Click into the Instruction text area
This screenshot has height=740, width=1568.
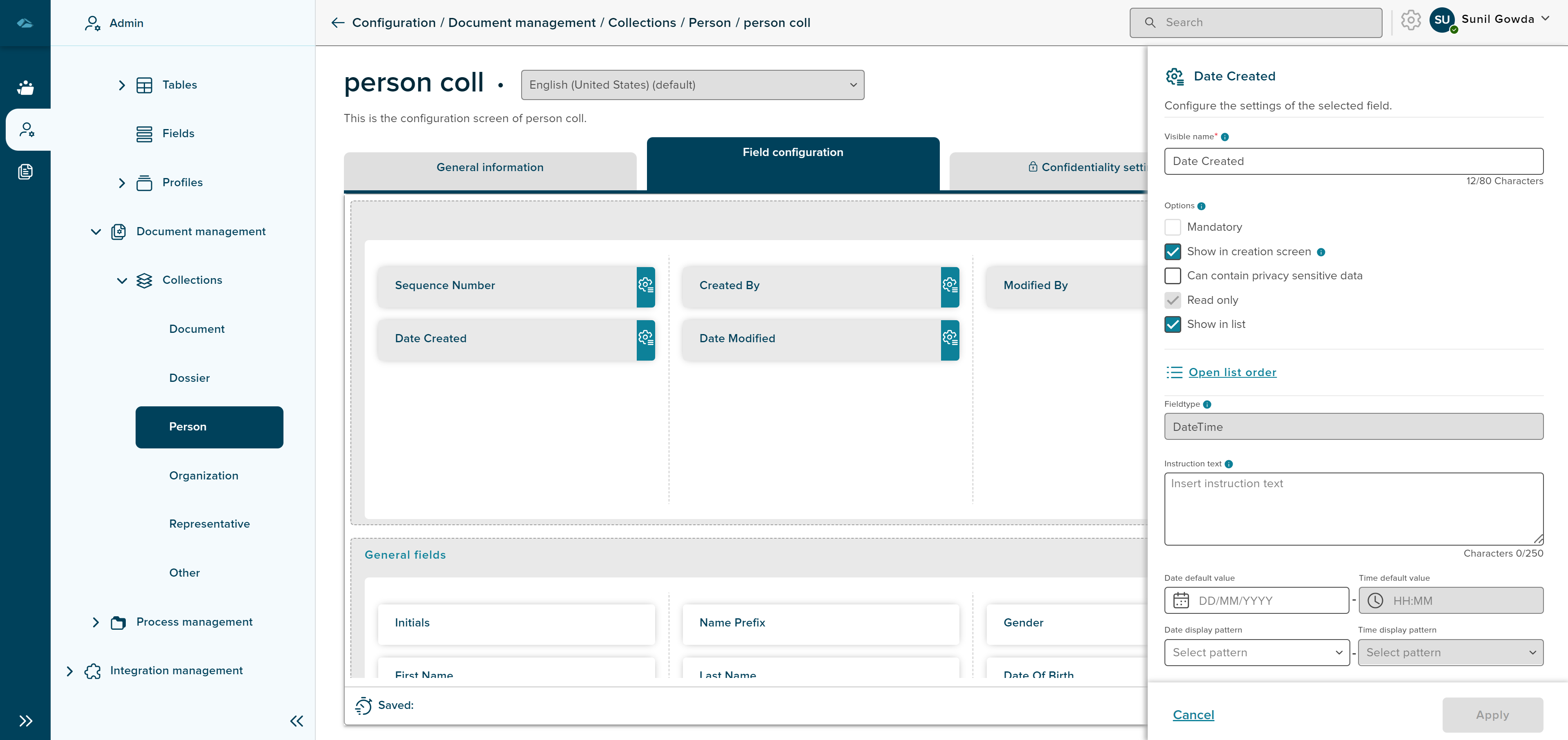1353,509
